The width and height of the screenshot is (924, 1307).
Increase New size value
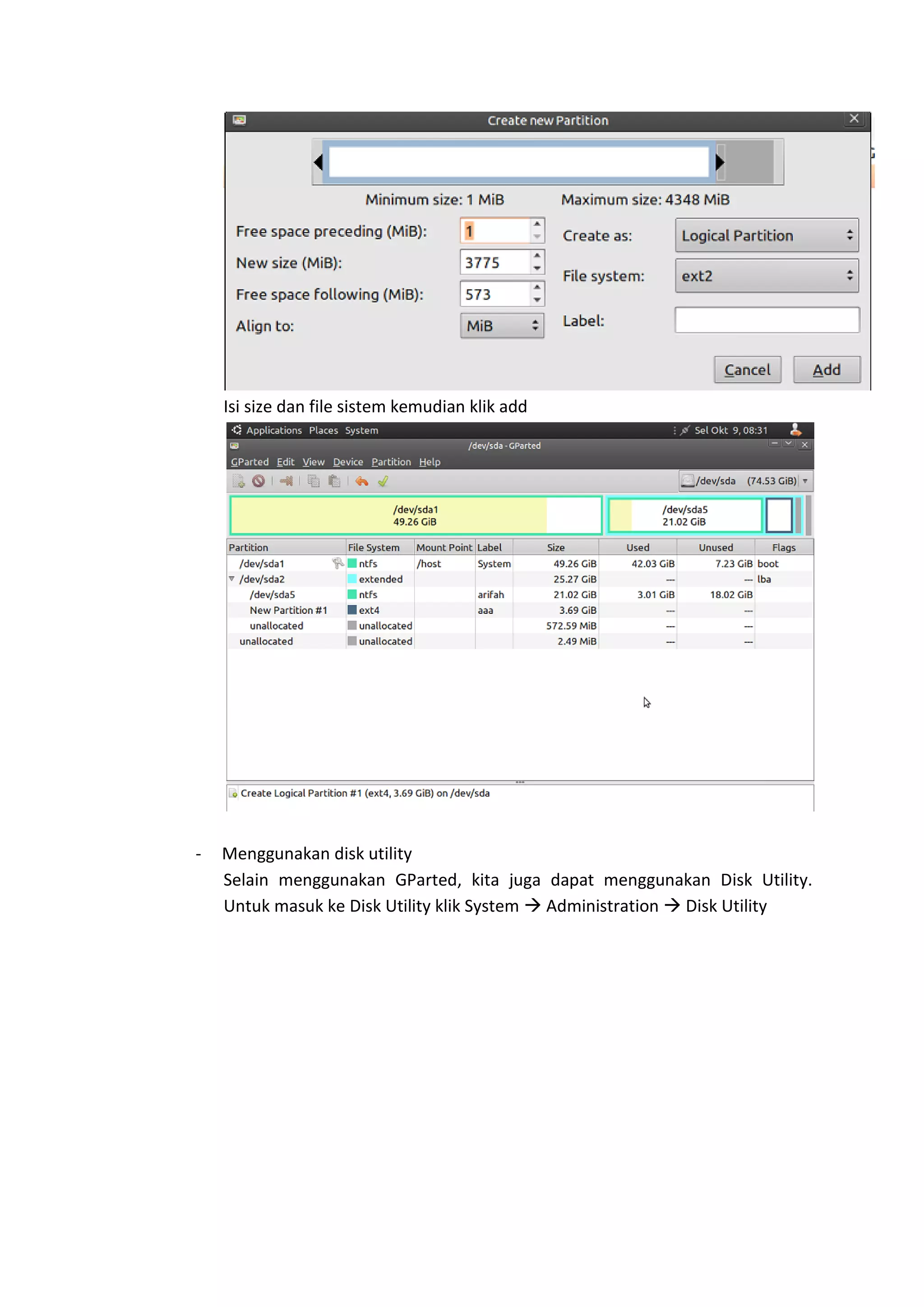tap(537, 255)
